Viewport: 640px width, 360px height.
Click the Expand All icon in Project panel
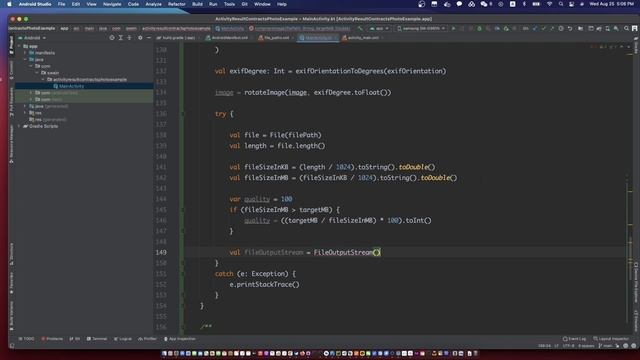[120, 38]
